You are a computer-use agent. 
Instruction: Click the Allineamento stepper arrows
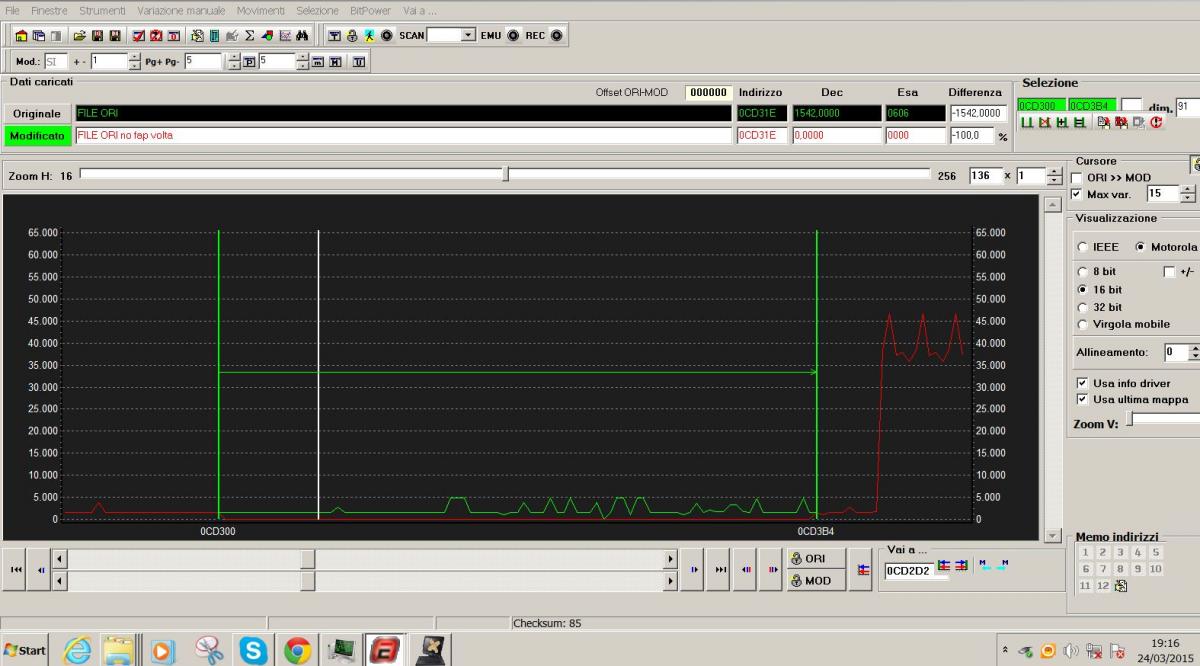[1194, 352]
